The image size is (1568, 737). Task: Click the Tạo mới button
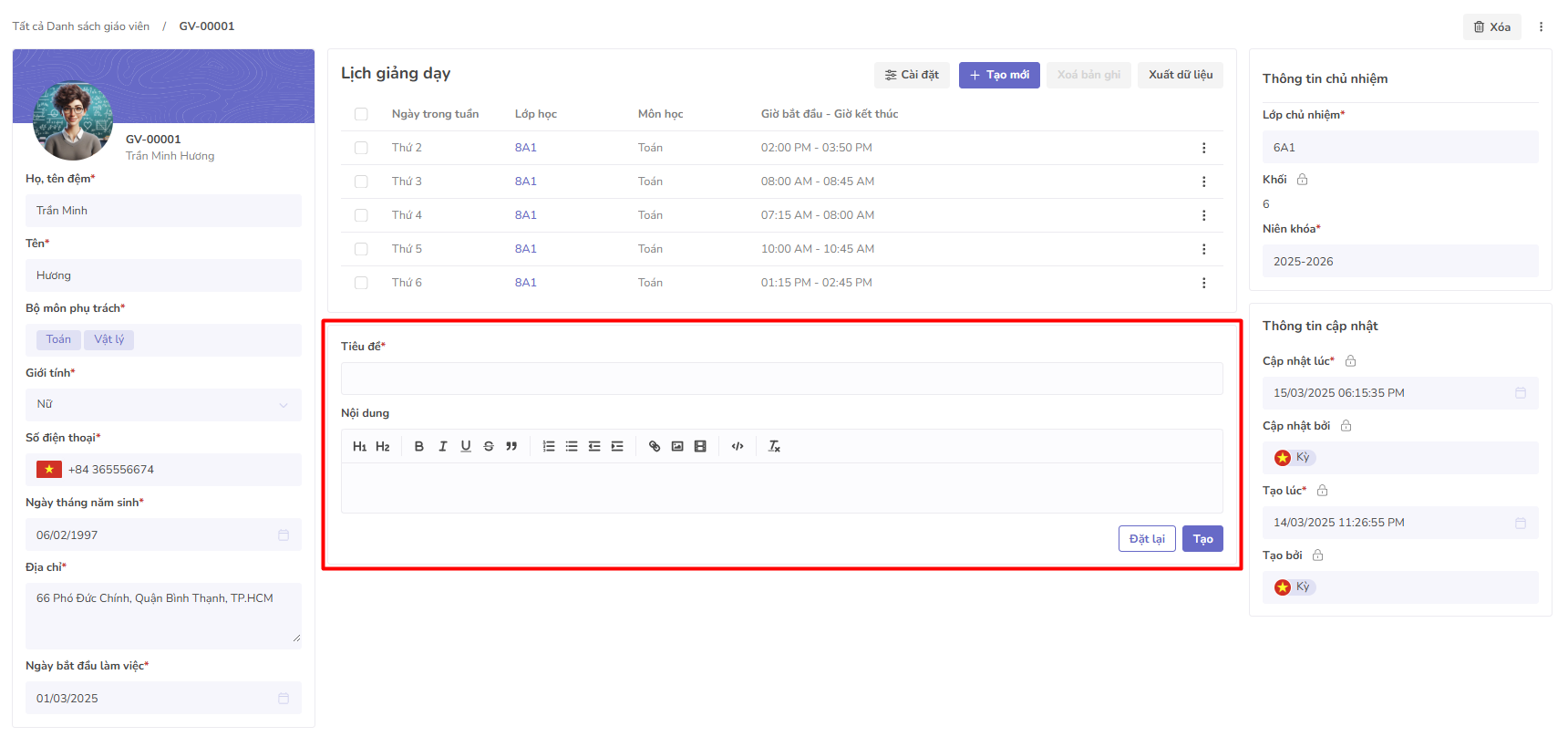(x=999, y=75)
